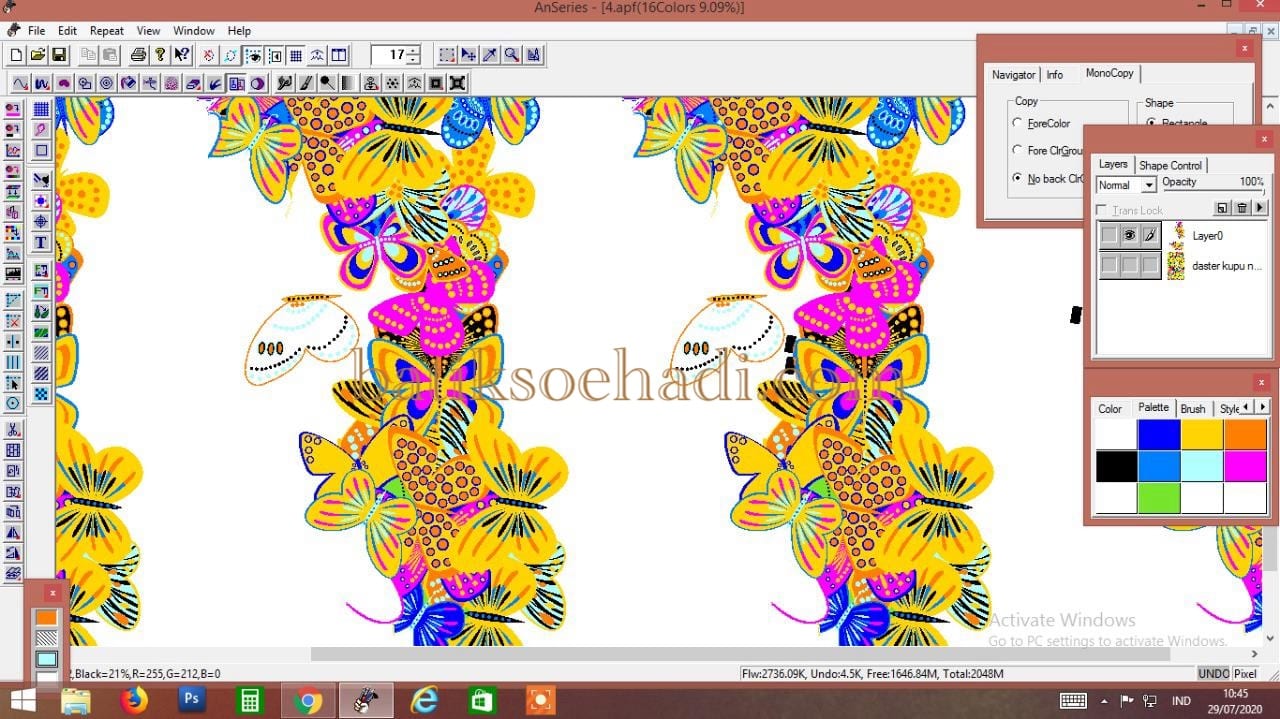Toggle Layer0 brush edit box
Image resolution: width=1280 pixels, height=719 pixels.
coord(1150,235)
